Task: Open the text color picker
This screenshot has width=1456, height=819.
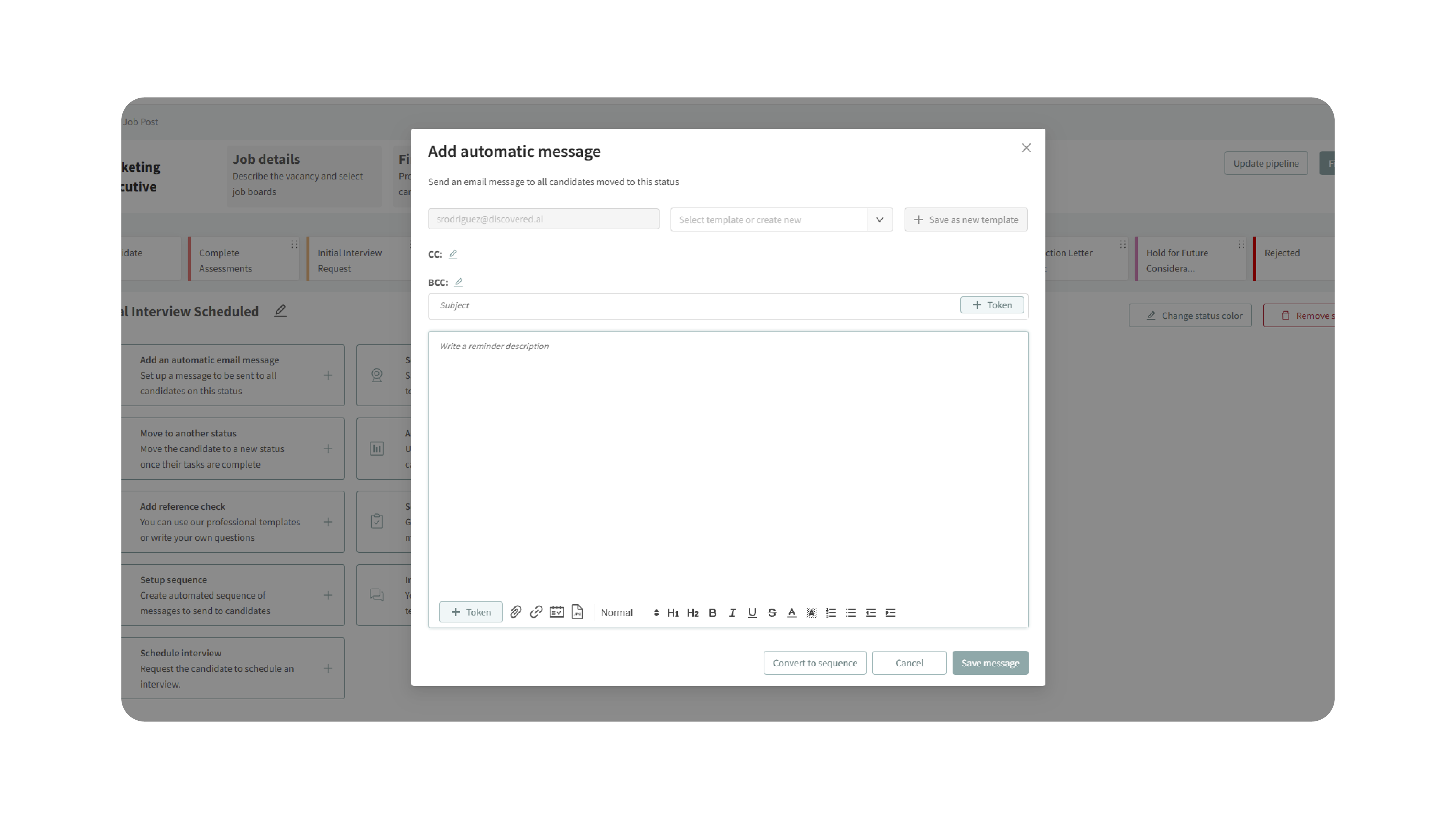Action: [791, 613]
